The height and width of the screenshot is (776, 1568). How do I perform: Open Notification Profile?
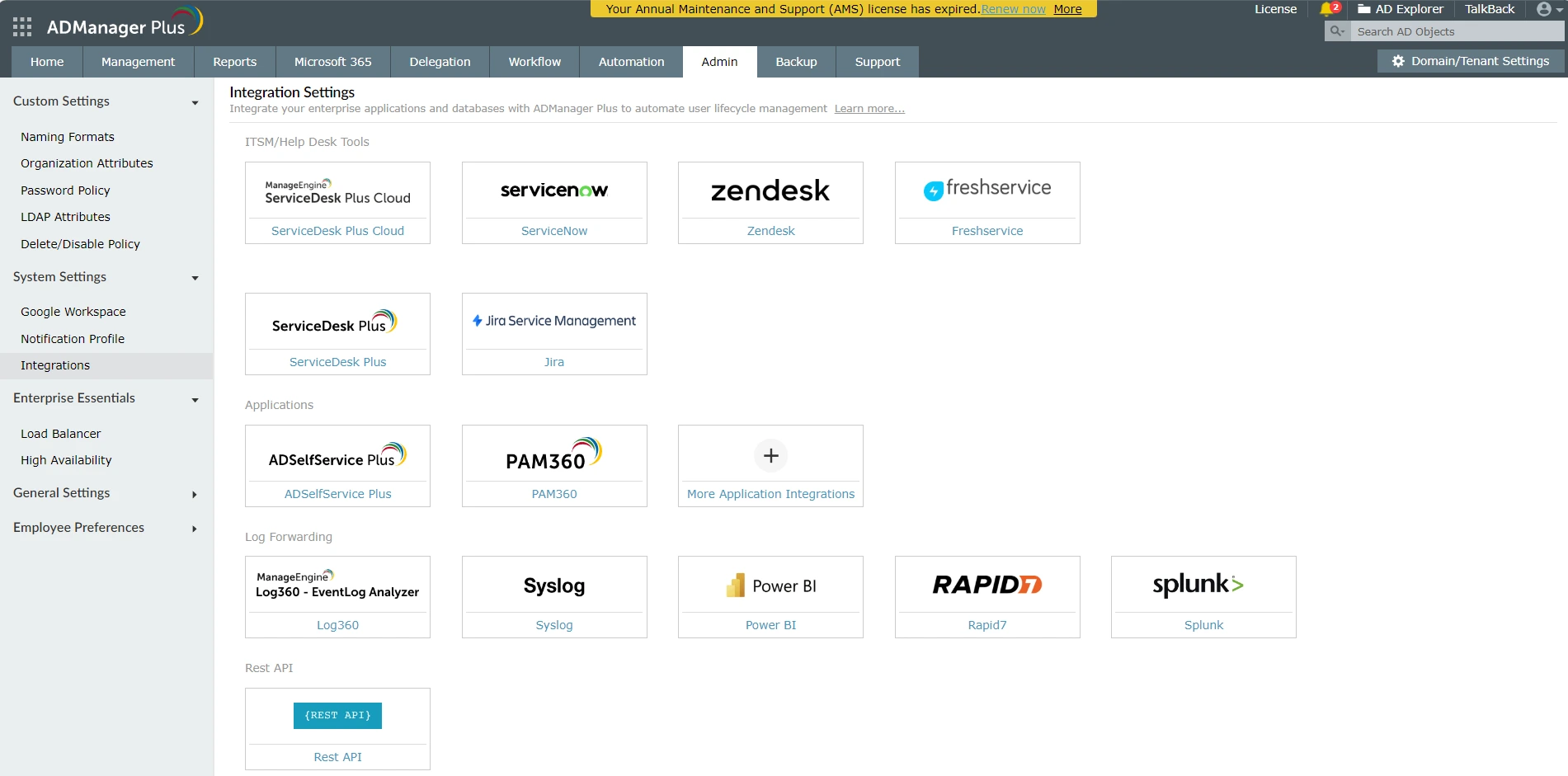click(x=73, y=339)
